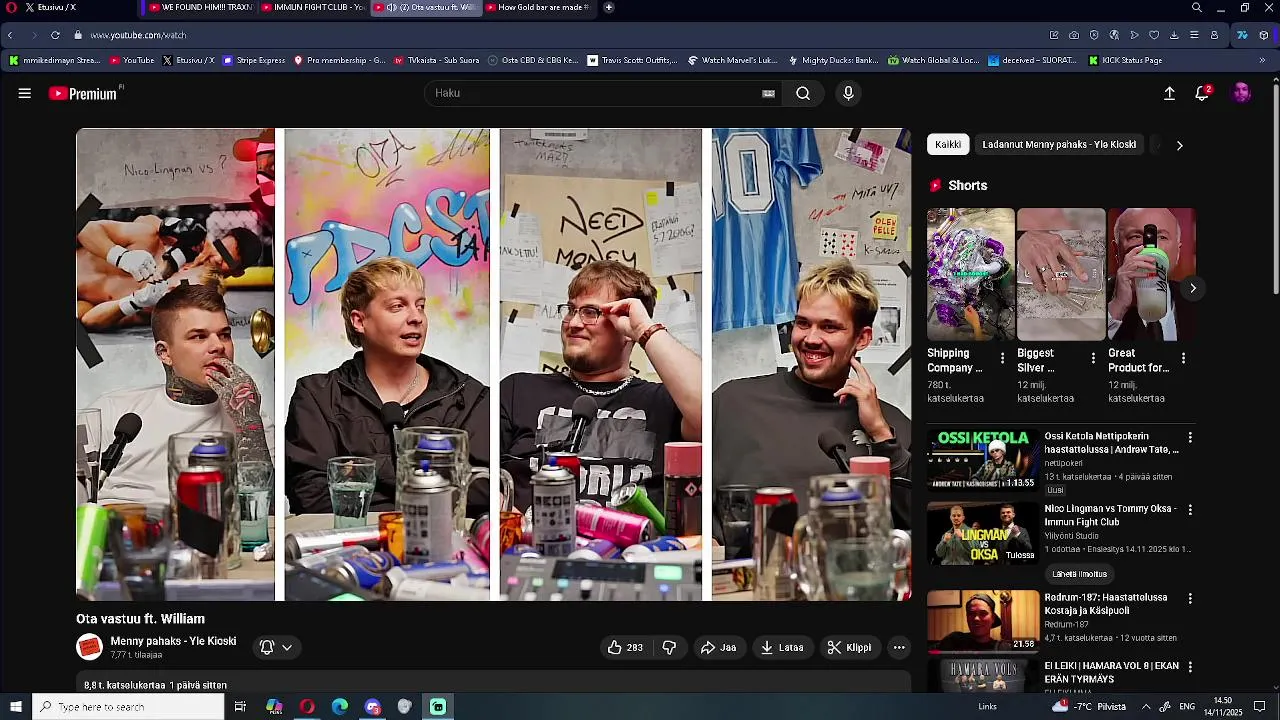Open options for EI LEIKI HAMARA VOL 8 video
The height and width of the screenshot is (720, 1280).
click(x=1190, y=667)
